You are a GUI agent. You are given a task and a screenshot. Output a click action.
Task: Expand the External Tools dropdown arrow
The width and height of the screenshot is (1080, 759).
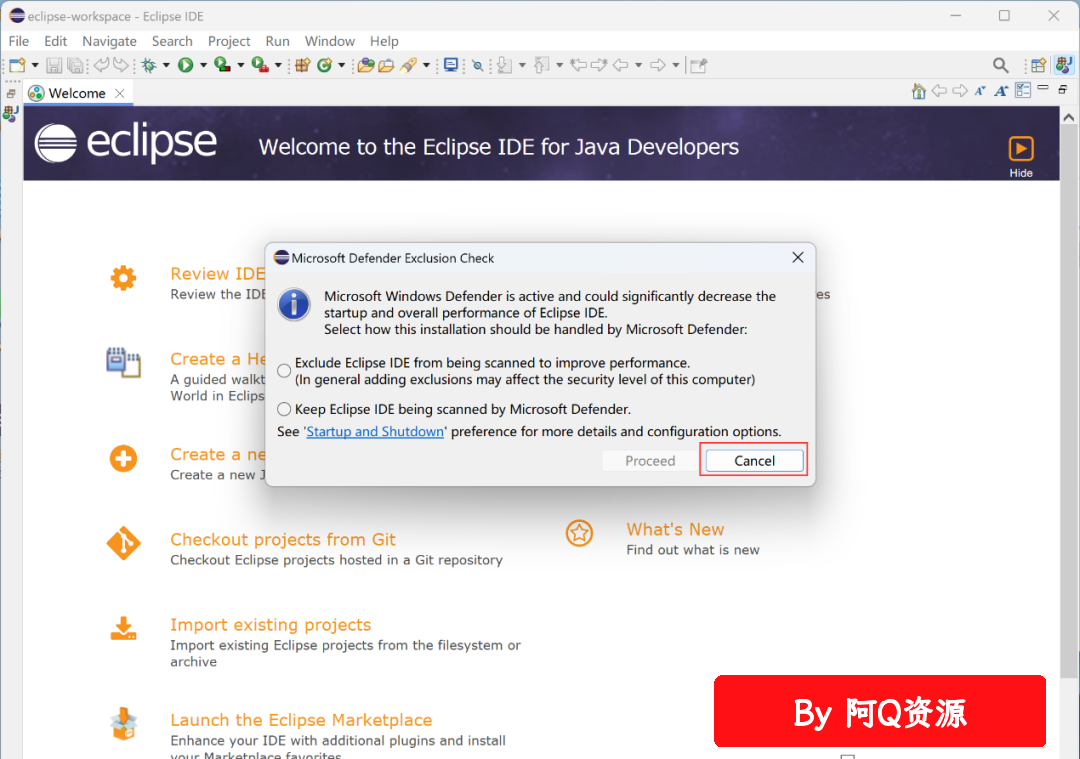point(278,65)
